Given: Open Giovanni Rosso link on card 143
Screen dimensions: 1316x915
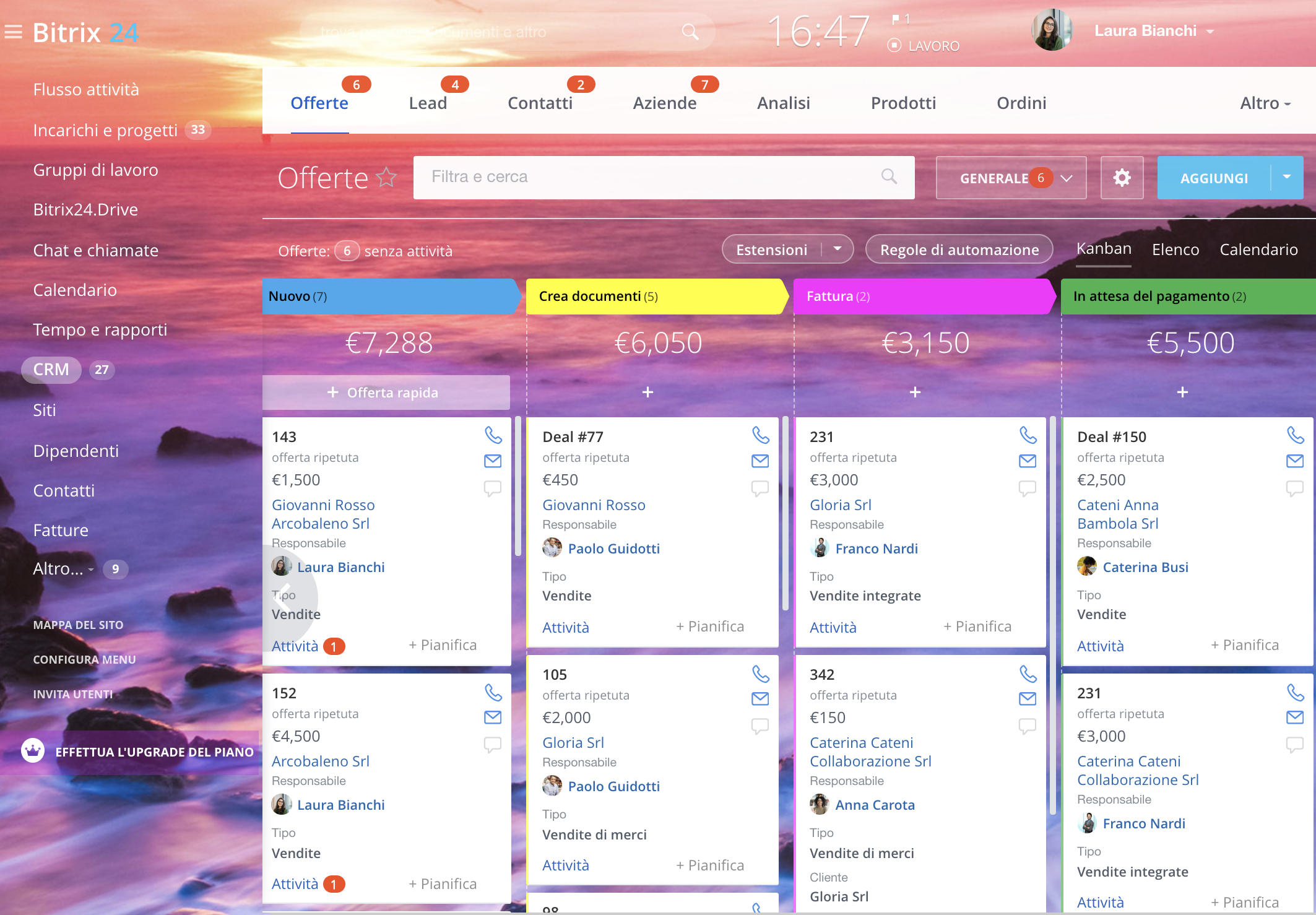Looking at the screenshot, I should click(323, 505).
